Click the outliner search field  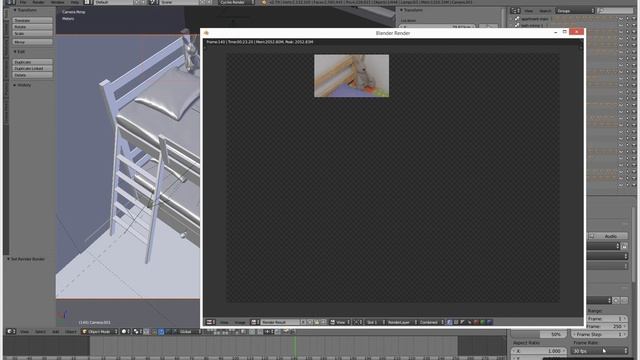pyautogui.click(x=616, y=11)
